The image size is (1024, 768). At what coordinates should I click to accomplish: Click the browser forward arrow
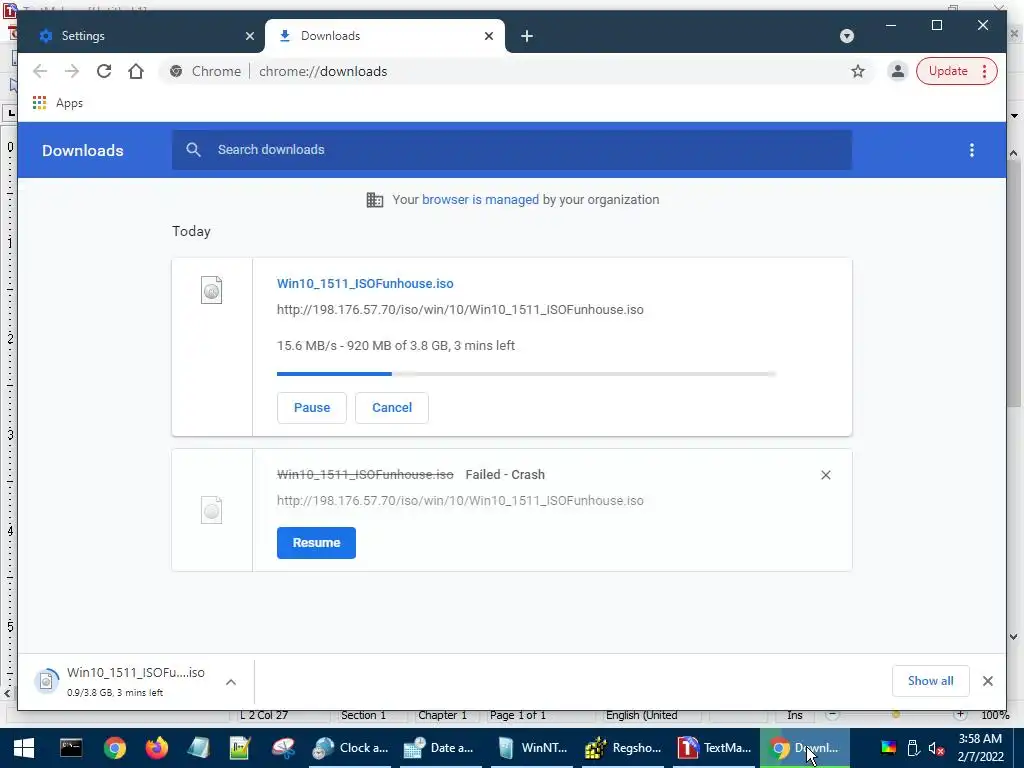[72, 71]
